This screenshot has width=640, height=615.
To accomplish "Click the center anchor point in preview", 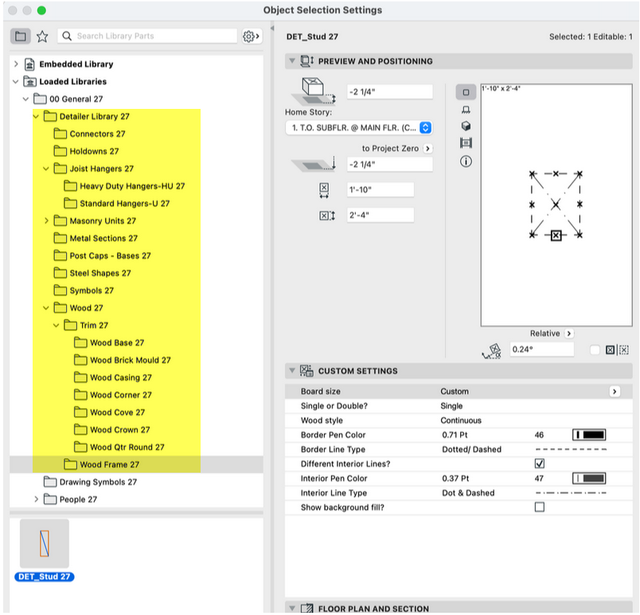I will (556, 204).
